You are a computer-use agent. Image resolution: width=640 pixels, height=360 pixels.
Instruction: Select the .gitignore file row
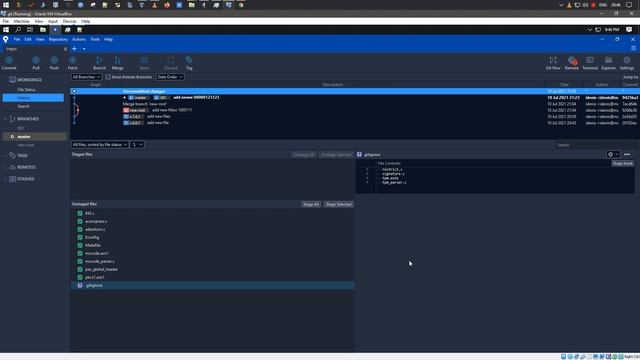[x=213, y=285]
